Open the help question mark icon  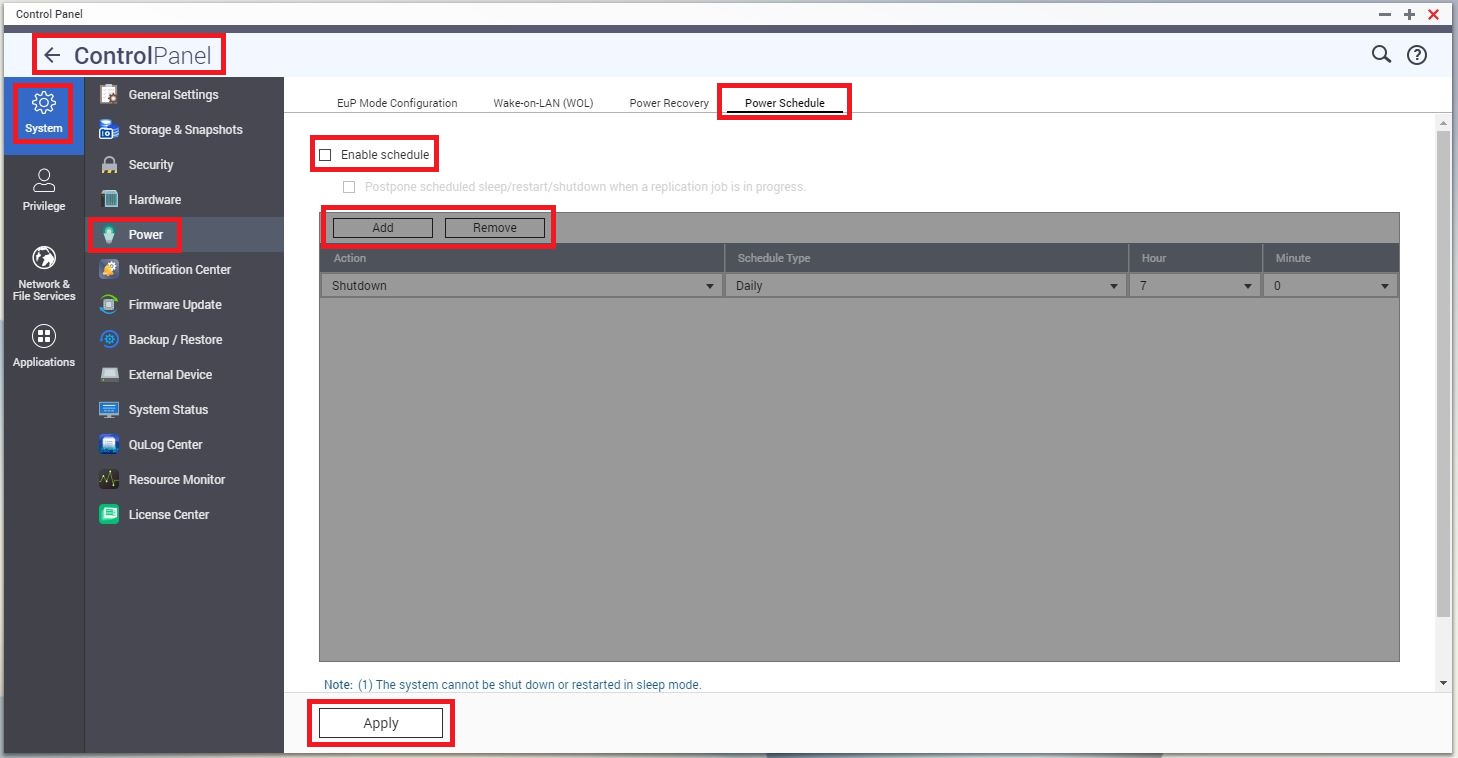(1416, 56)
